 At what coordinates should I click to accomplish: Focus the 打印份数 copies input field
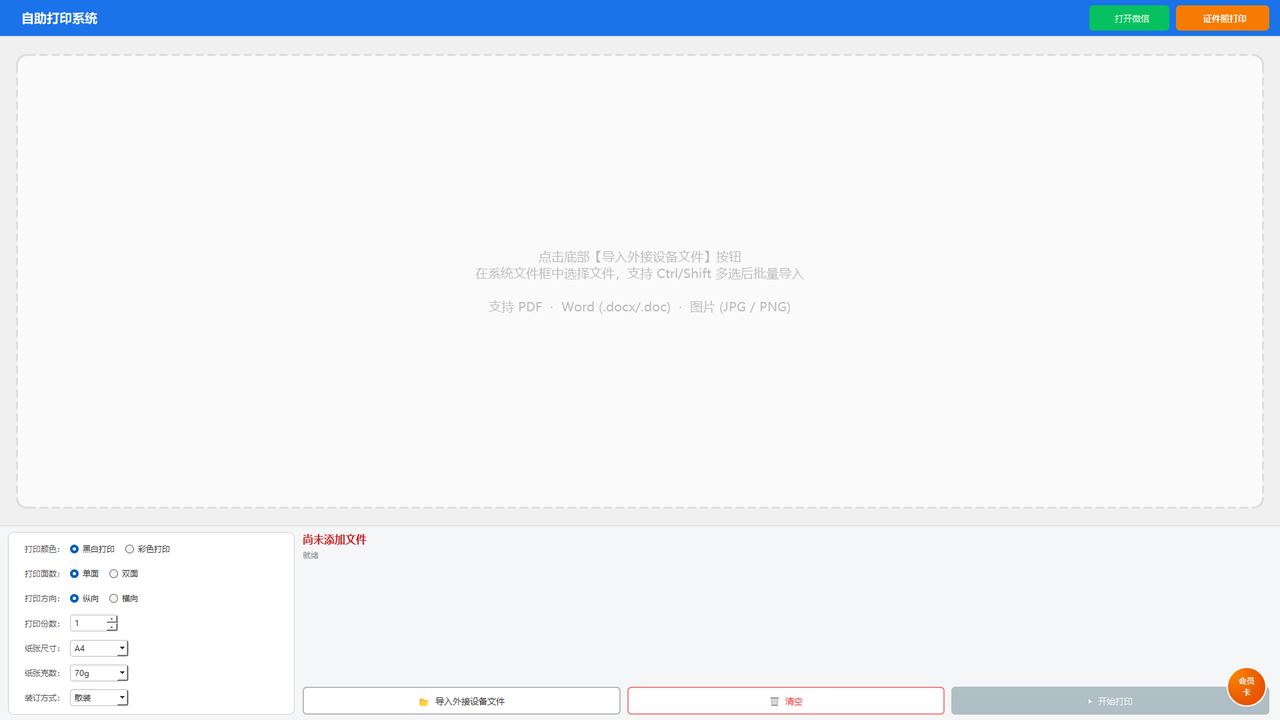pos(88,623)
